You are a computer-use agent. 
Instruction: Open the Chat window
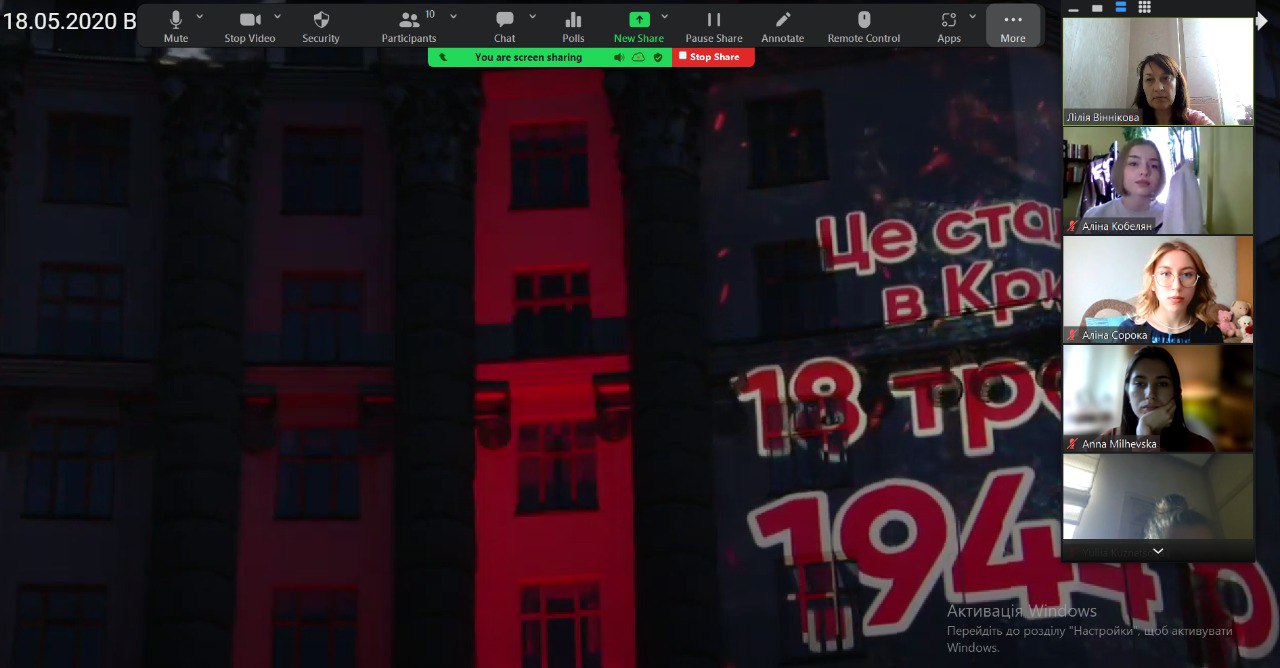coord(505,26)
